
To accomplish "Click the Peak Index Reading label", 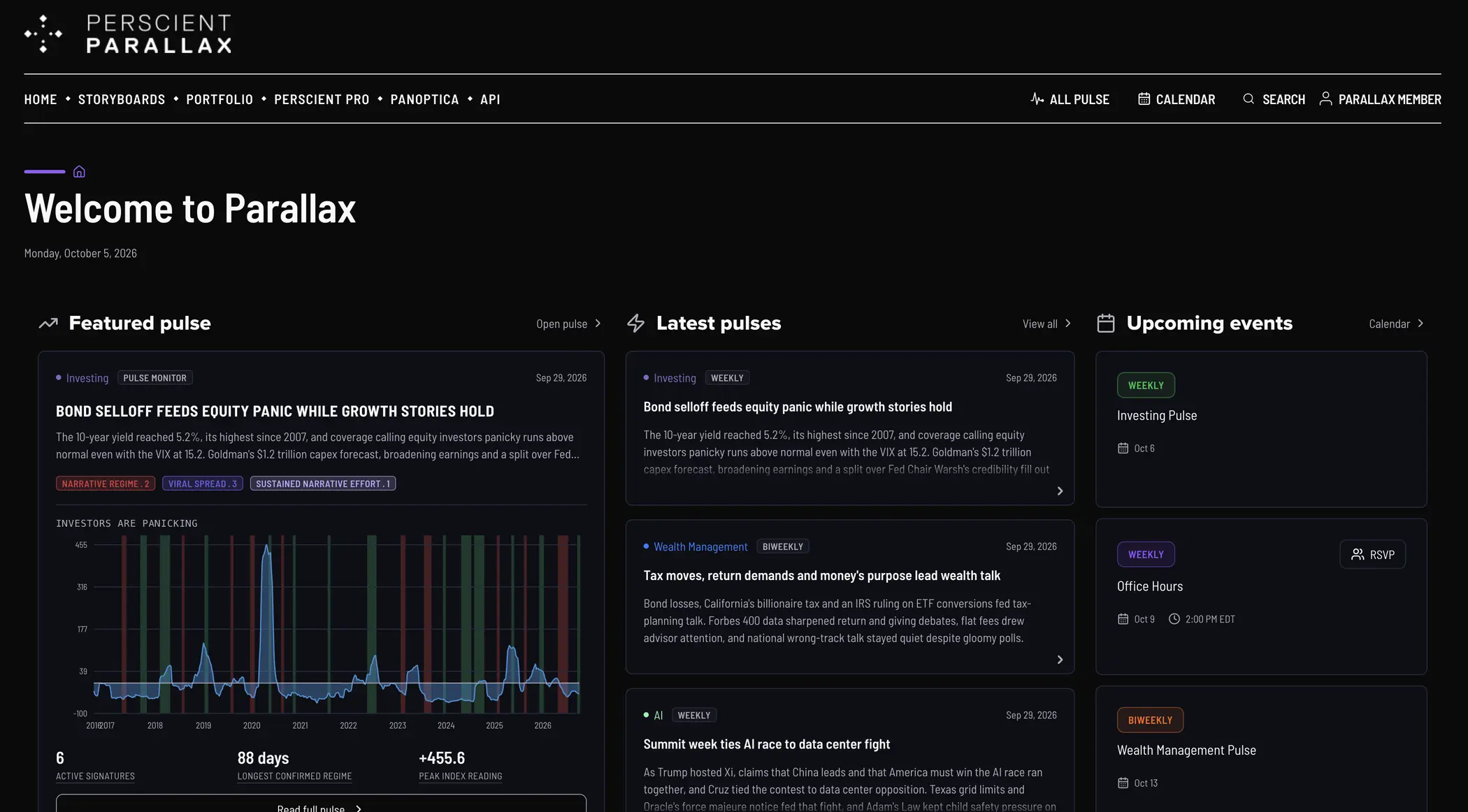I will tap(460, 776).
